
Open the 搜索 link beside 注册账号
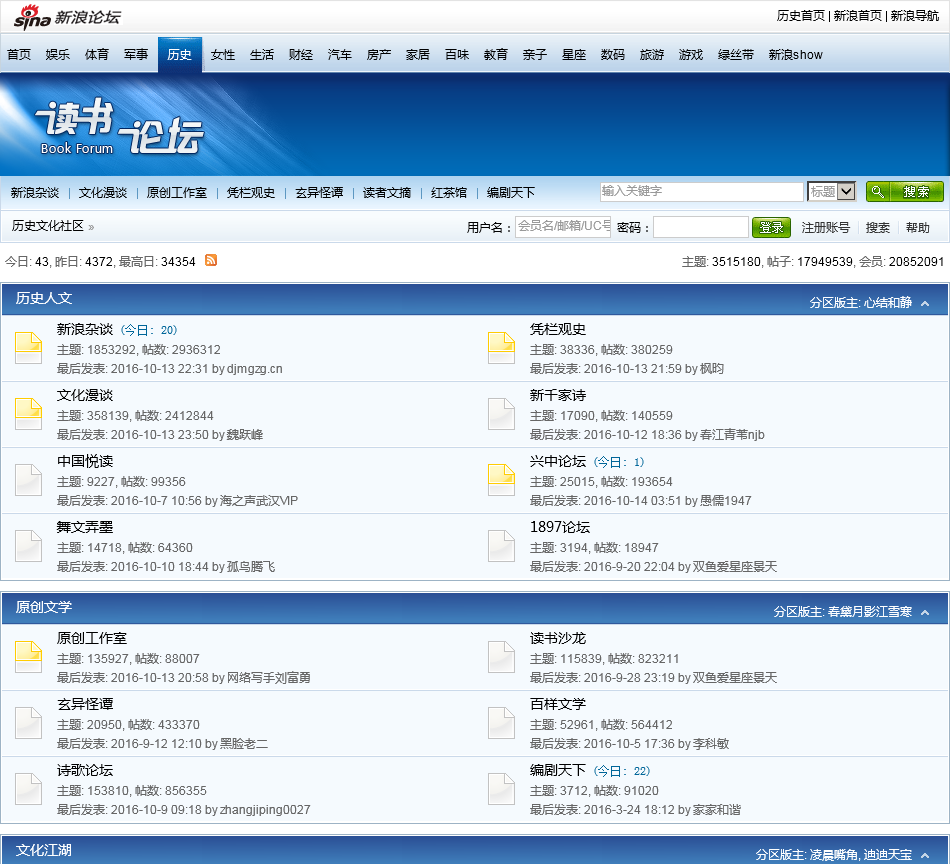877,227
